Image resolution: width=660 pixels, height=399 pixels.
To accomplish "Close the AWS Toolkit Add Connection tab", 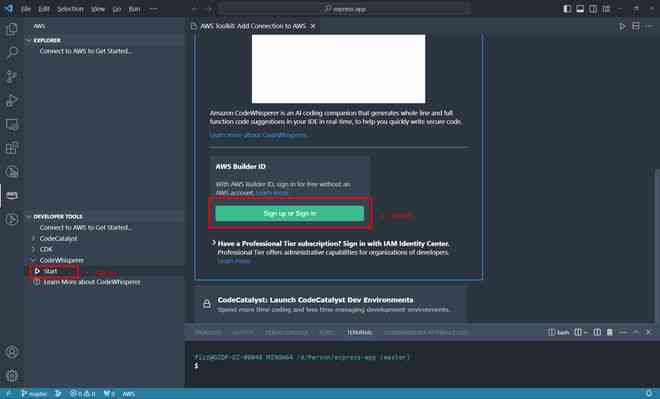I will [x=313, y=26].
